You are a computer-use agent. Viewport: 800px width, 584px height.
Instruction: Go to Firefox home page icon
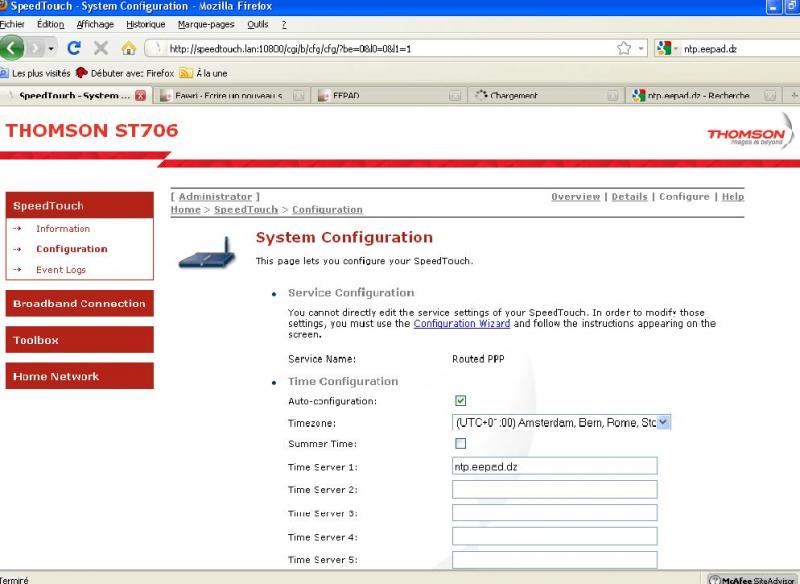[x=129, y=48]
